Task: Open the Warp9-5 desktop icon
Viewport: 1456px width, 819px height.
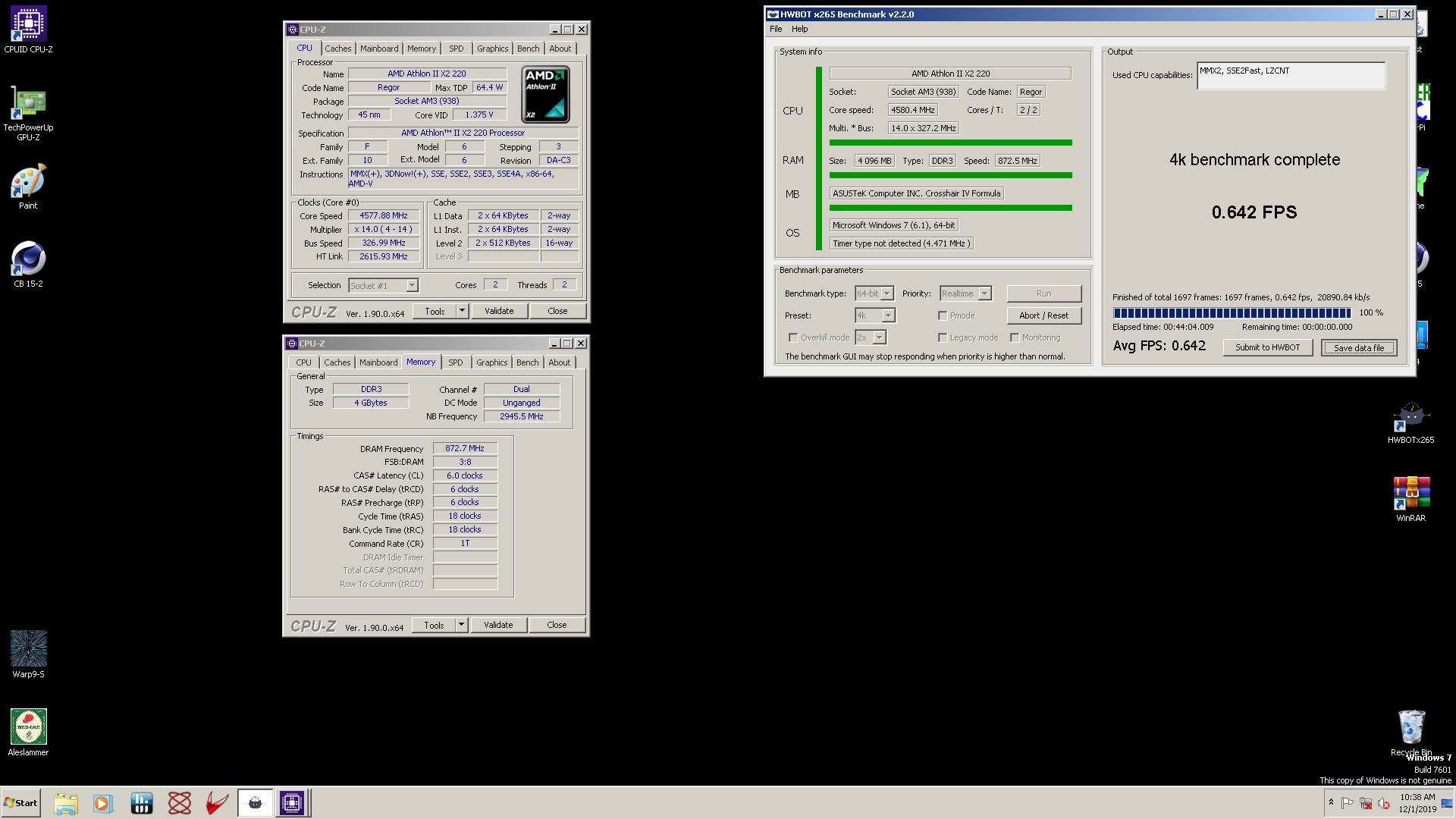Action: click(28, 654)
